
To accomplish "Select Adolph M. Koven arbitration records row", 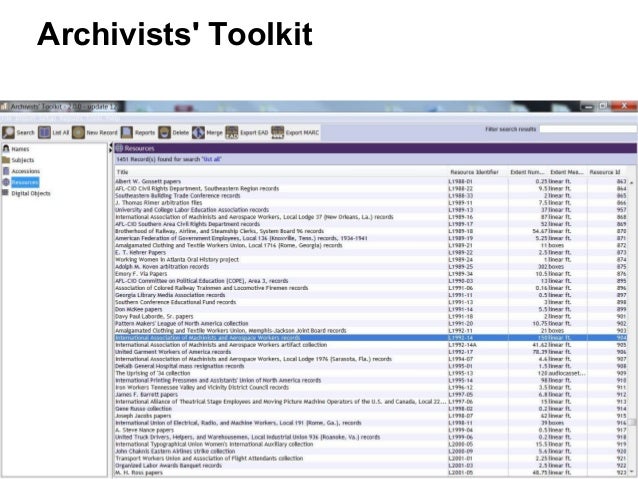I will [371, 267].
